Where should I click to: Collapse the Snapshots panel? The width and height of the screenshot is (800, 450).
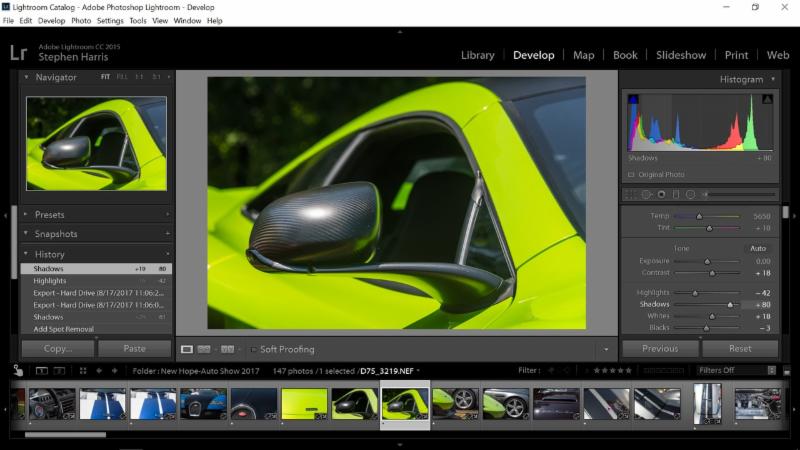pyautogui.click(x=26, y=233)
